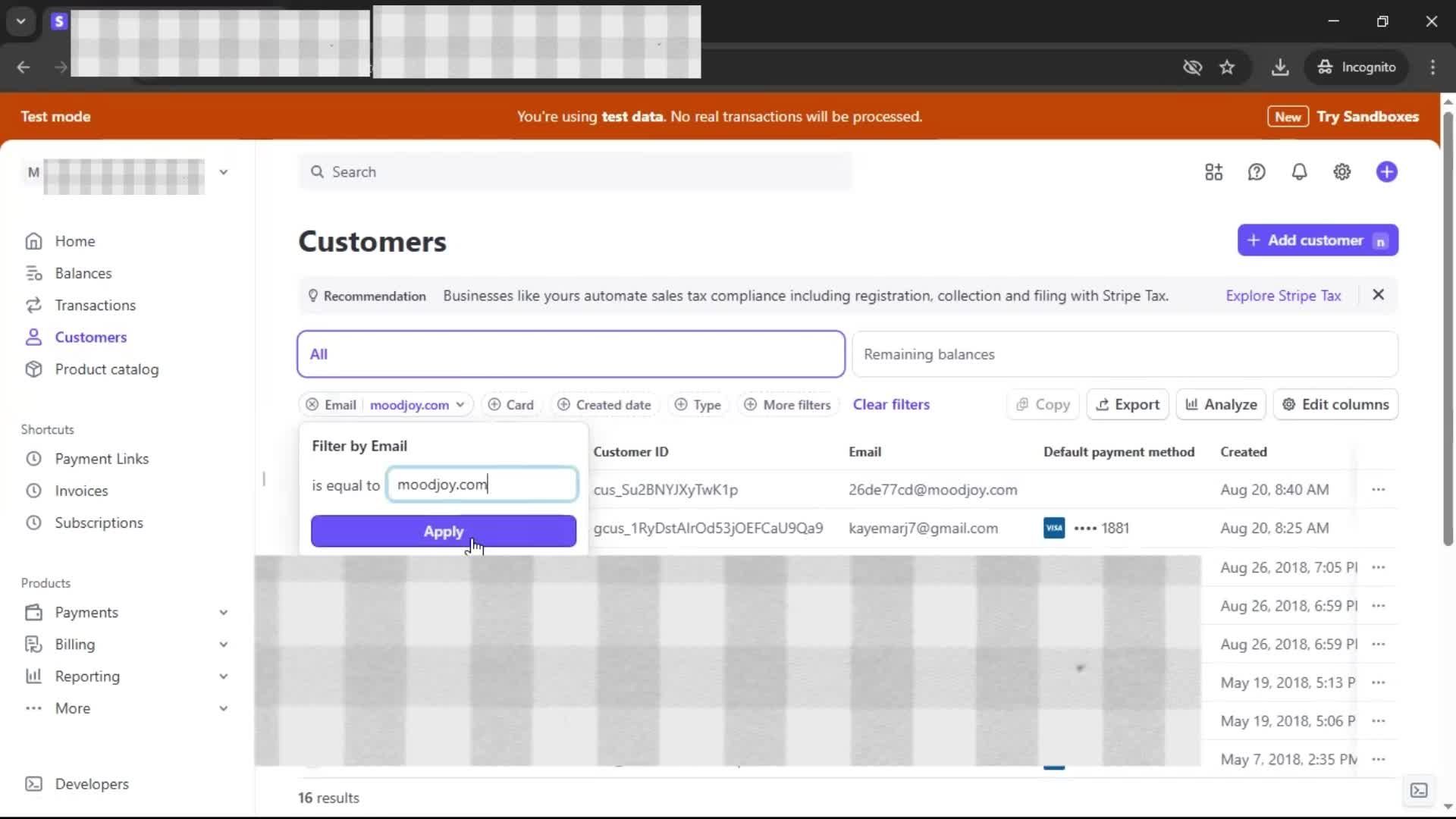Screen dimensions: 1456x819
Task: Open the notifications bell icon
Action: pos(1299,172)
